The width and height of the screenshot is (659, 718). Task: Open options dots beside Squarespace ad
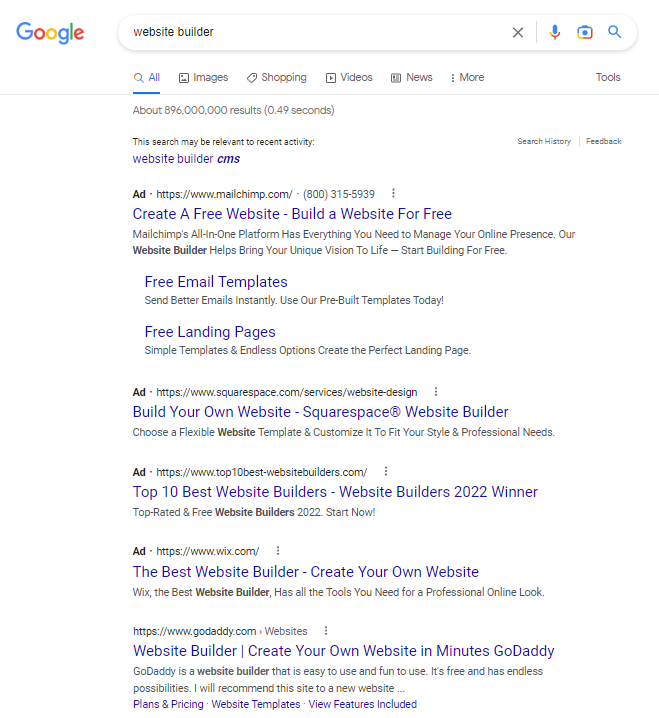coord(436,392)
